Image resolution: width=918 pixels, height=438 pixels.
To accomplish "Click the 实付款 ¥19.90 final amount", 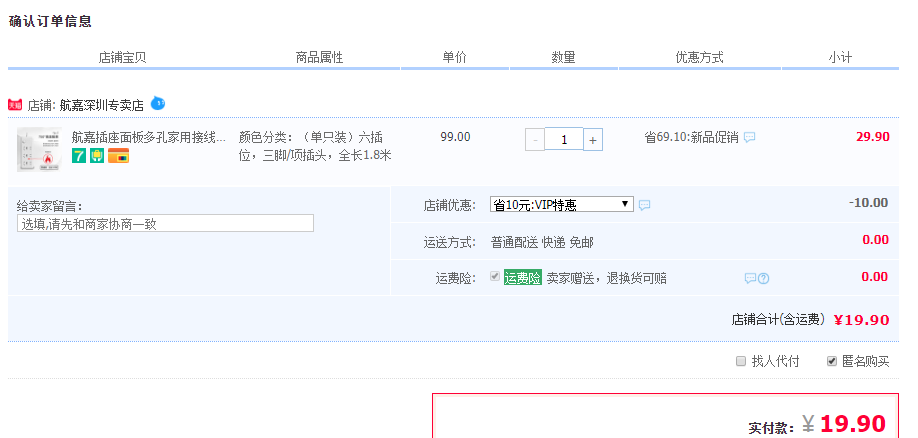I will pos(844,423).
